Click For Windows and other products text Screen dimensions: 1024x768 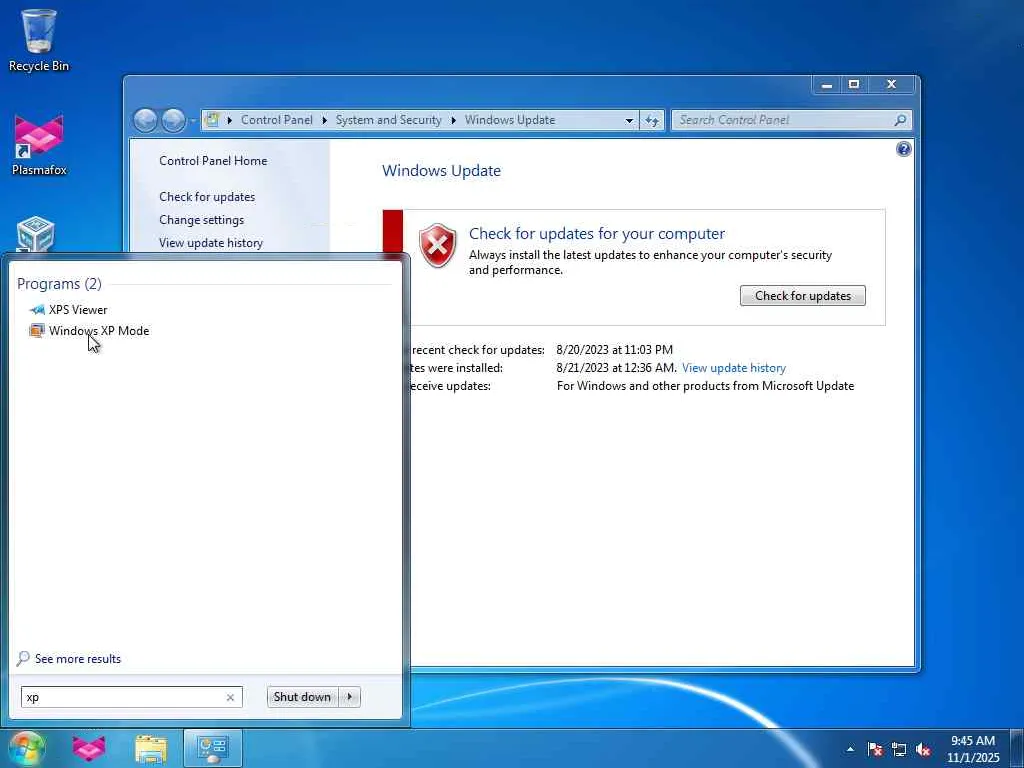pyautogui.click(x=705, y=386)
